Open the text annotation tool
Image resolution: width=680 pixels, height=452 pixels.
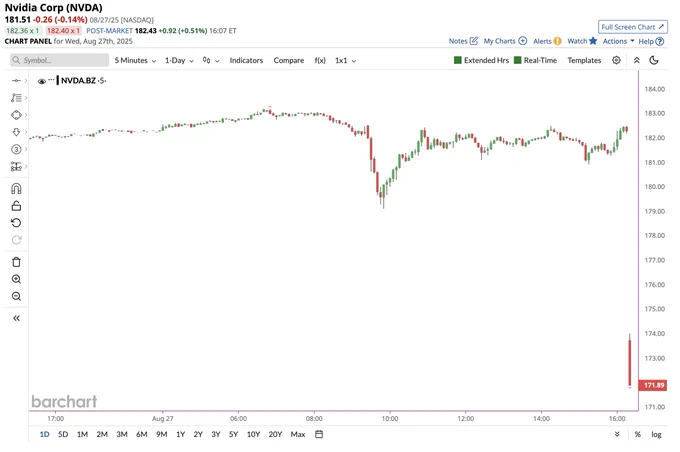16,98
